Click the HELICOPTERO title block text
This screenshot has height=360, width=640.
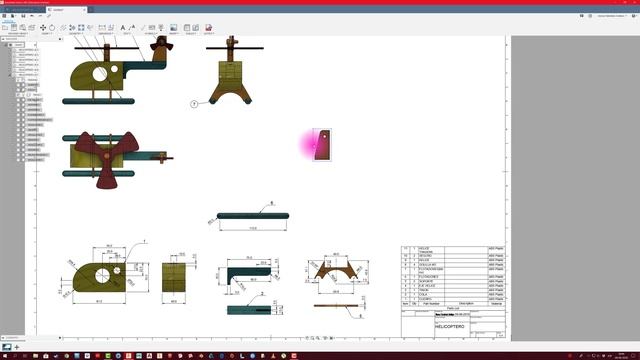[449, 327]
